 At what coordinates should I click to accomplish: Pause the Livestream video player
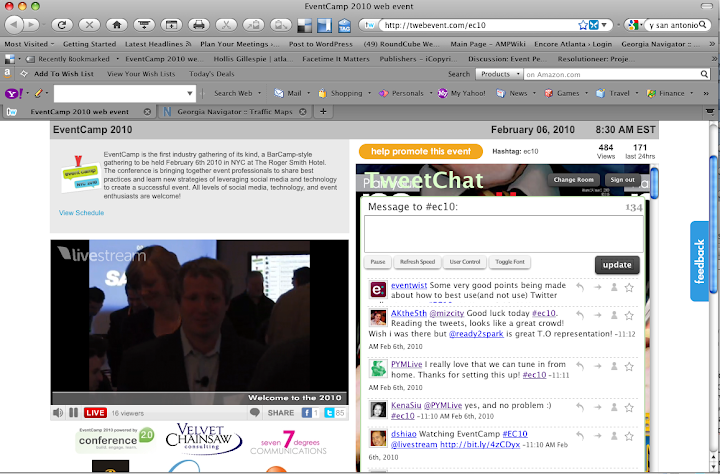click(x=74, y=412)
